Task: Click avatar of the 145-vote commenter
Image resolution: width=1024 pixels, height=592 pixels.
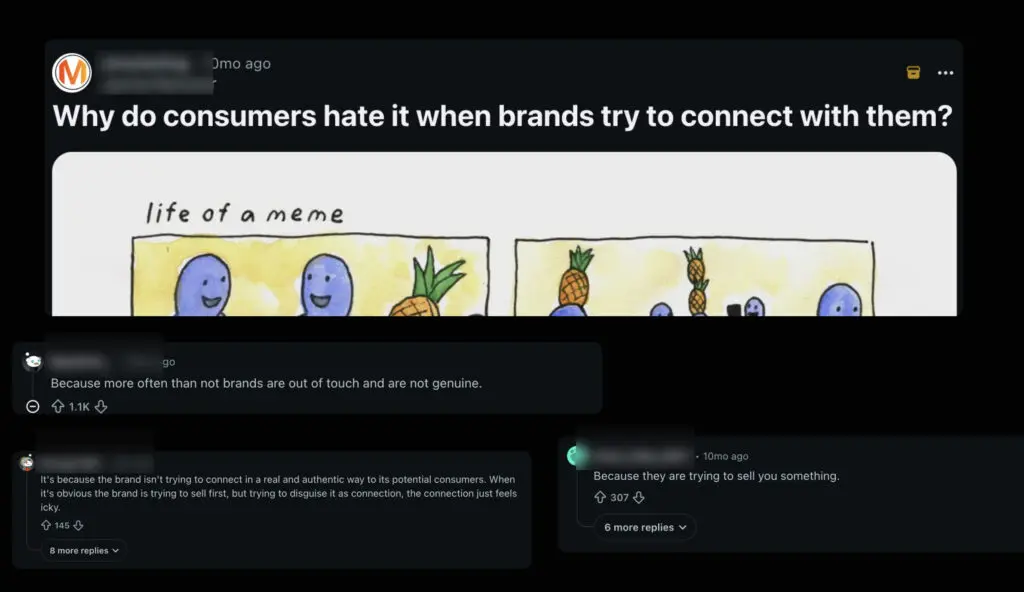Action: coord(26,463)
